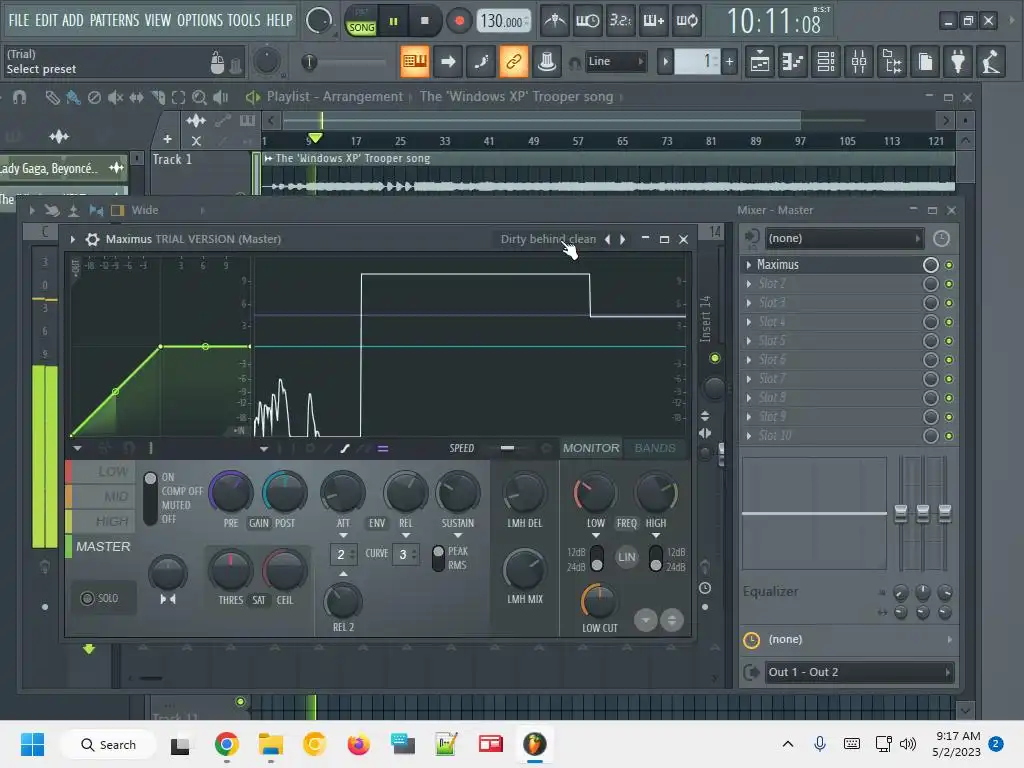Image resolution: width=1024 pixels, height=768 pixels.
Task: Toggle typing keyboard to piano icon
Action: [x=415, y=61]
